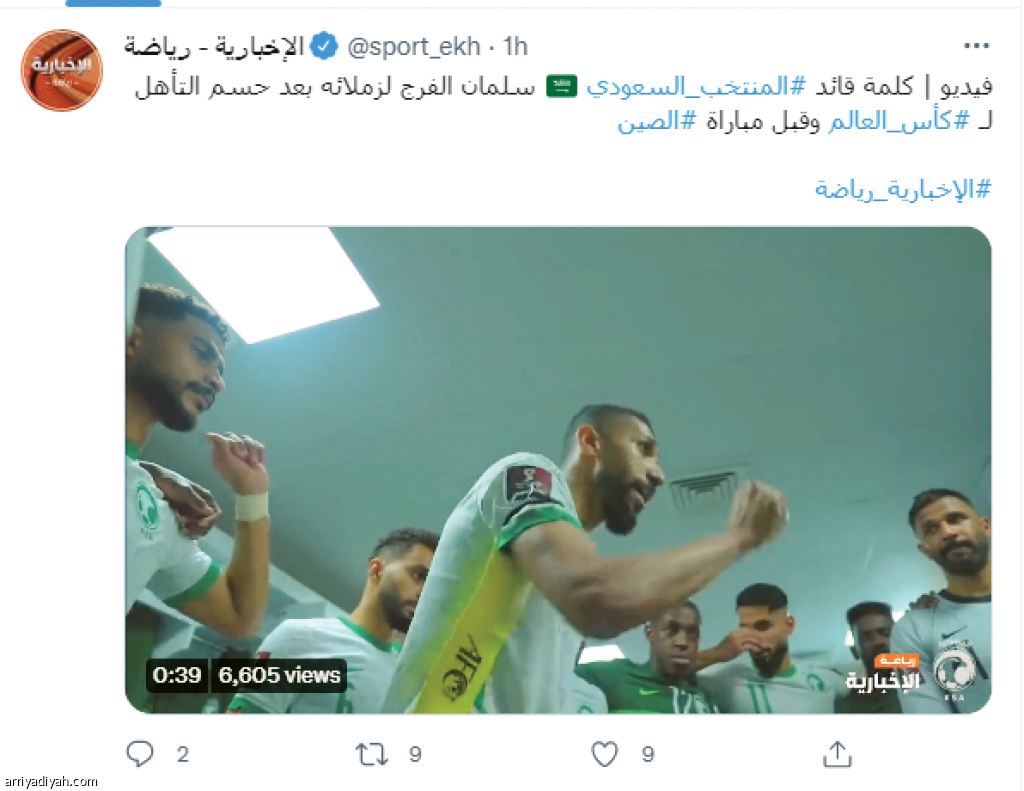Like the tweet with the heart icon
The image size is (1024, 791).
(x=605, y=754)
